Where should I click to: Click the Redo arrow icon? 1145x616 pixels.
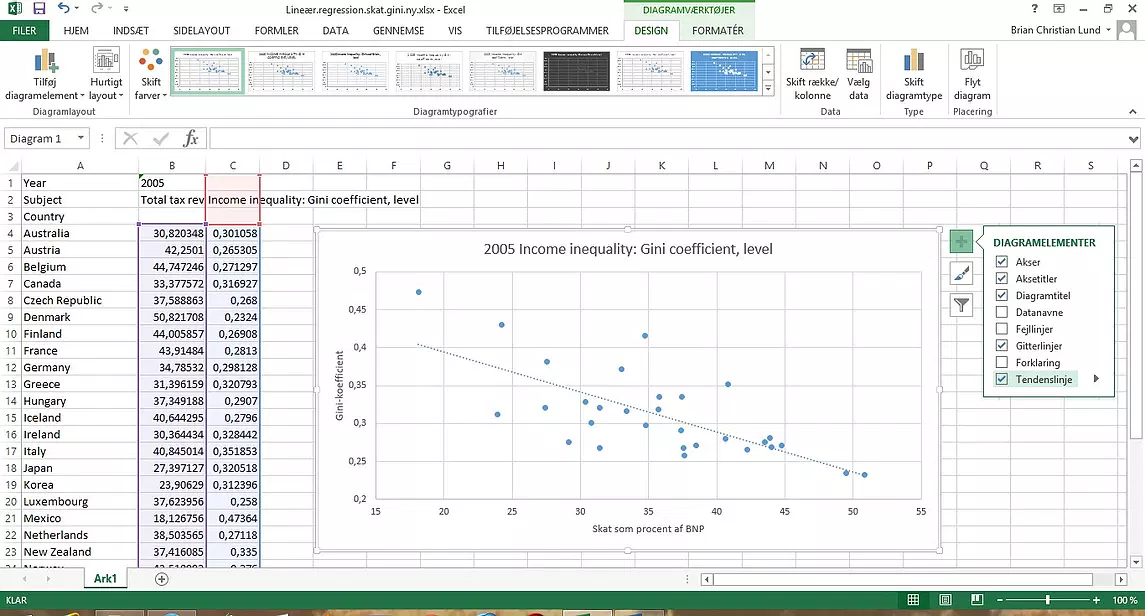click(96, 9)
